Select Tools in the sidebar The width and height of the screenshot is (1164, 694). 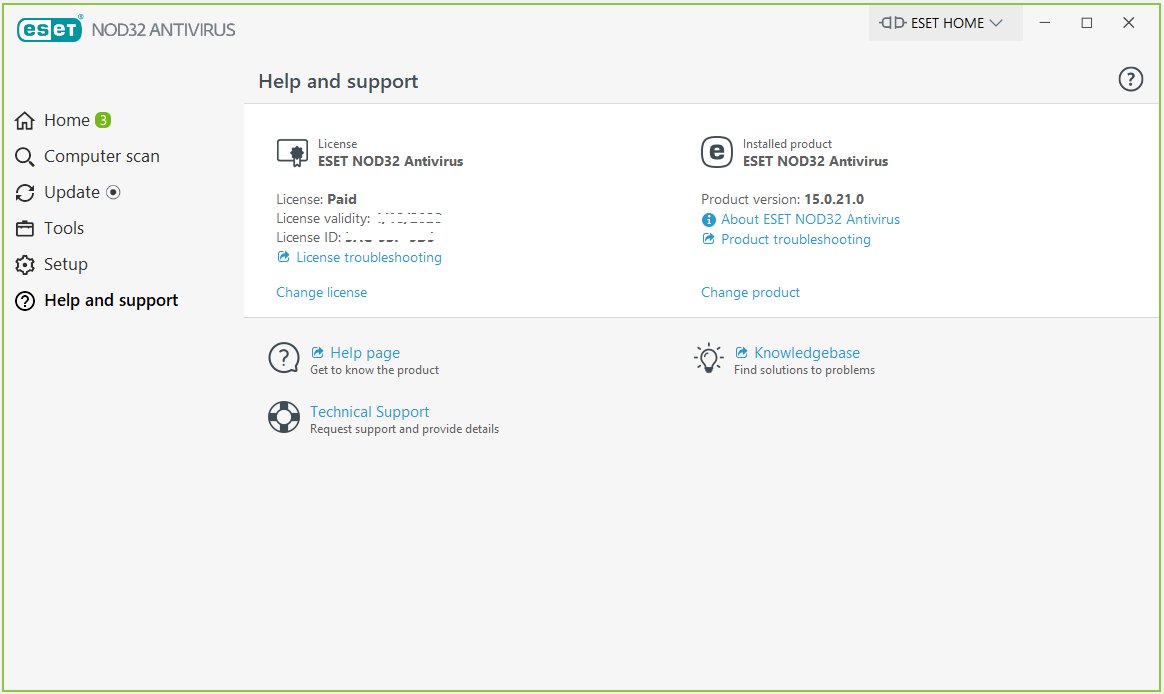64,229
